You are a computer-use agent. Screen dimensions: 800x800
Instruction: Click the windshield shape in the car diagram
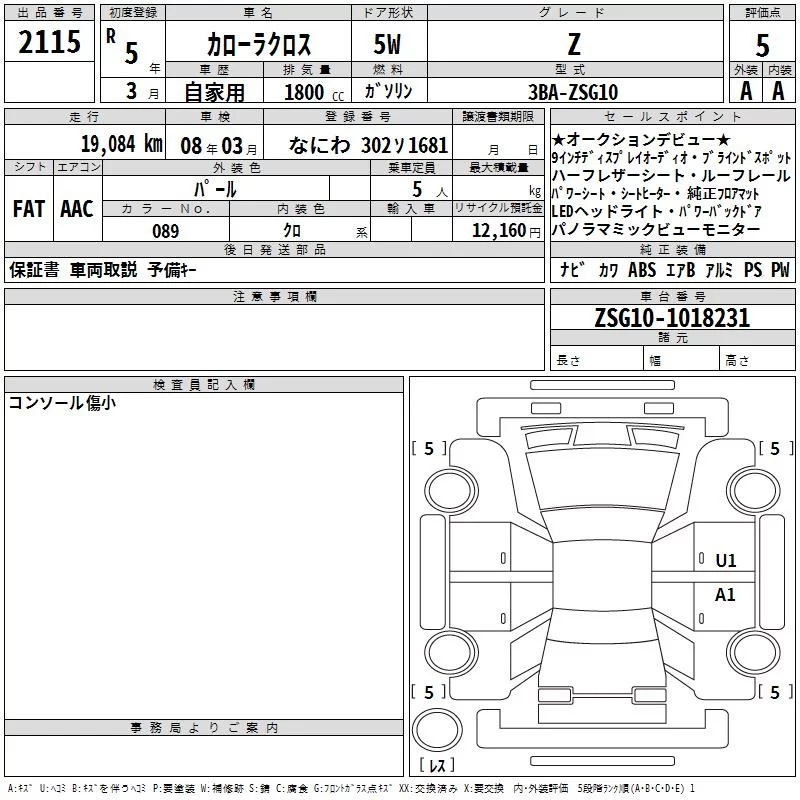[603, 481]
